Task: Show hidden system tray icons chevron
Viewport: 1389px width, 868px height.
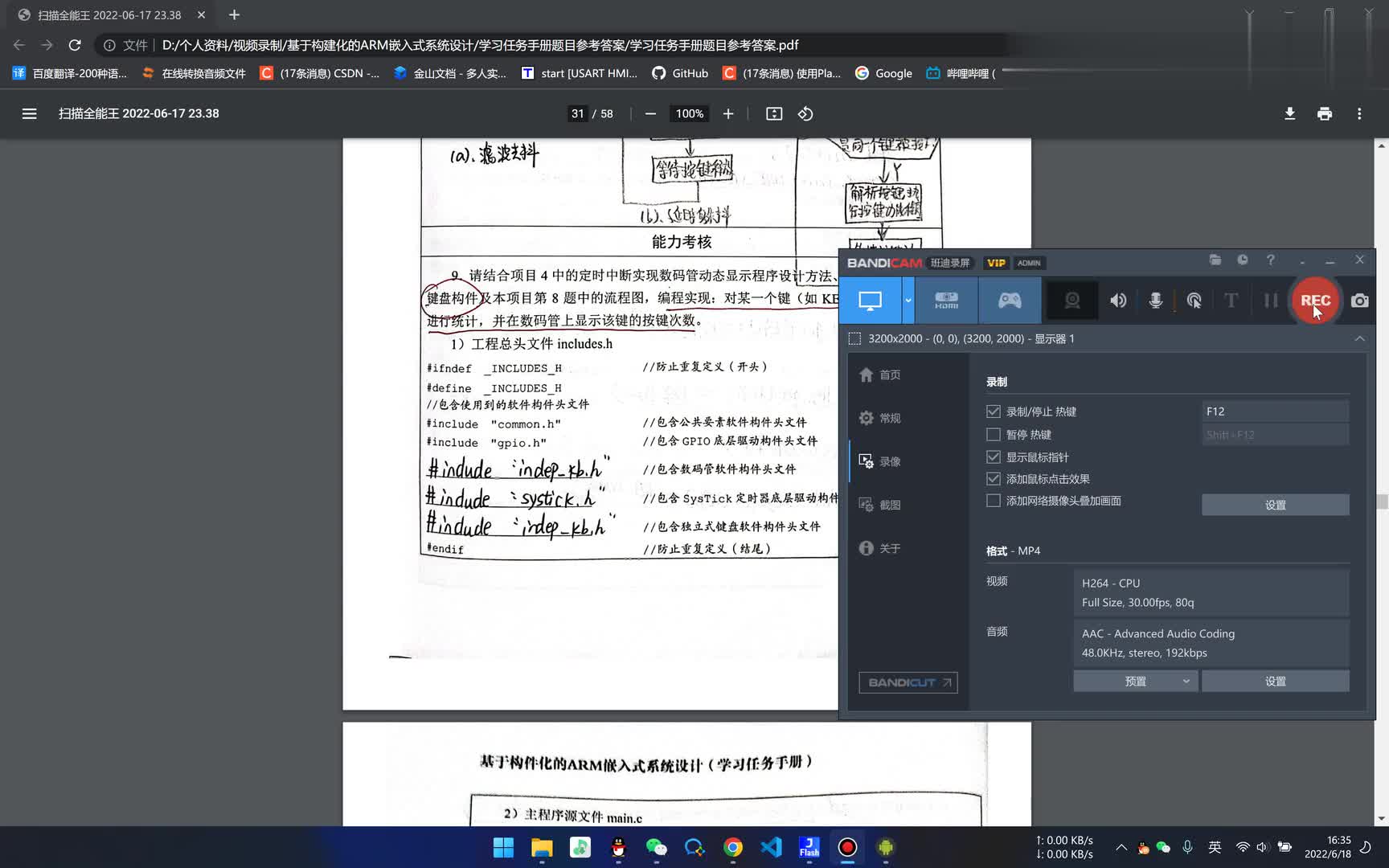Action: point(1121,847)
